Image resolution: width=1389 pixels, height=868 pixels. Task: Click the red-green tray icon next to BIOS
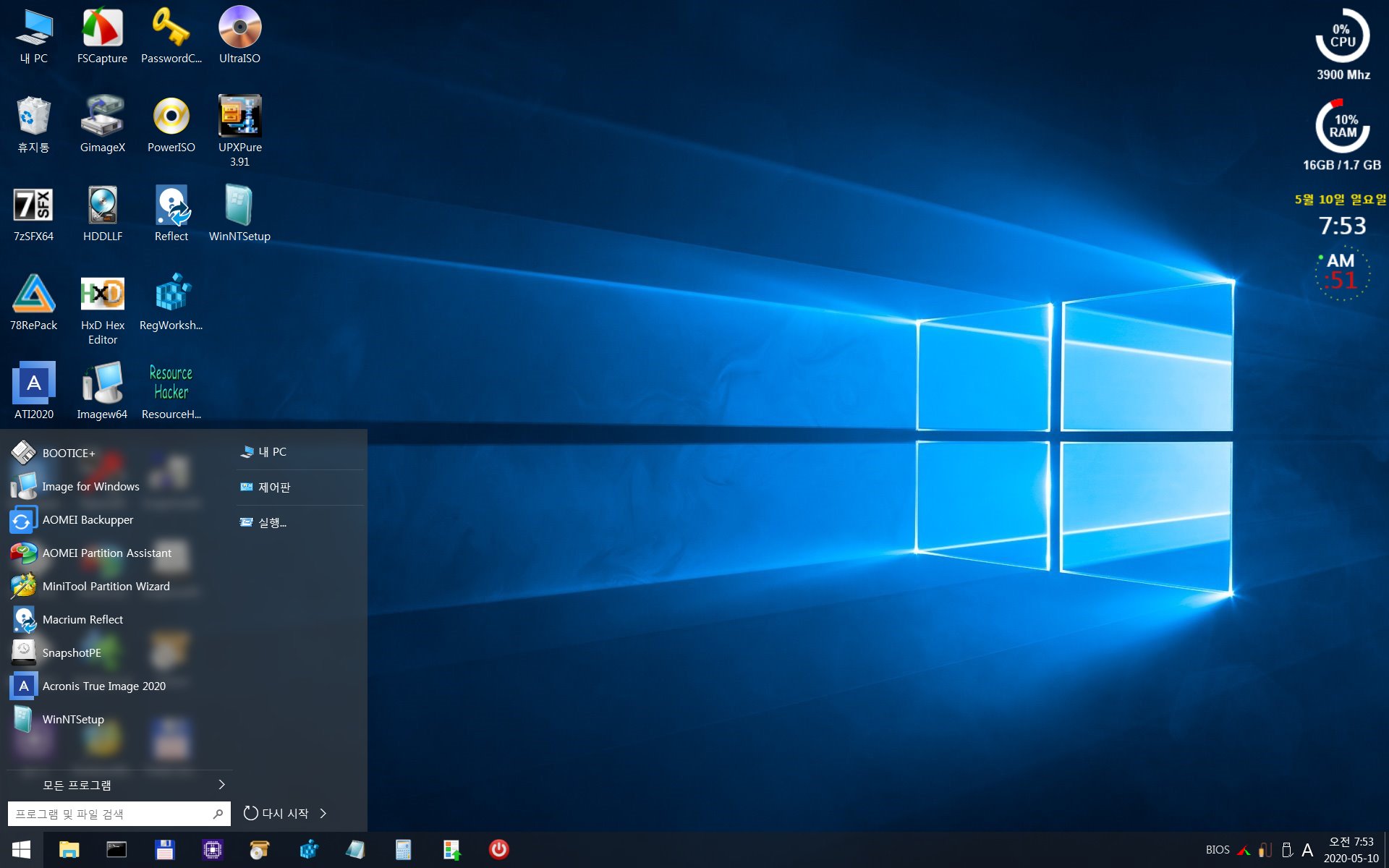click(1244, 850)
